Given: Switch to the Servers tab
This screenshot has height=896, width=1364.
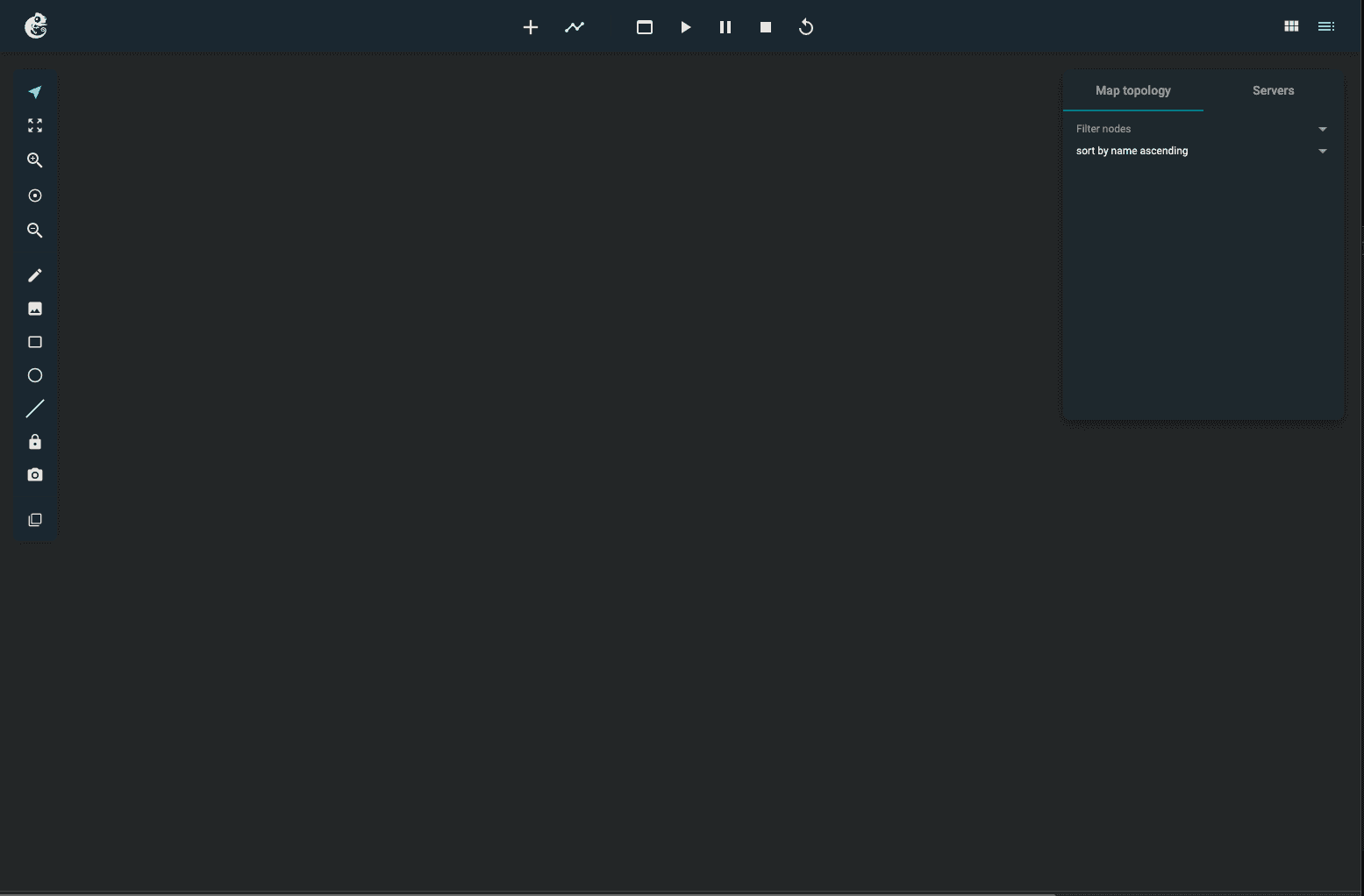Looking at the screenshot, I should point(1273,90).
